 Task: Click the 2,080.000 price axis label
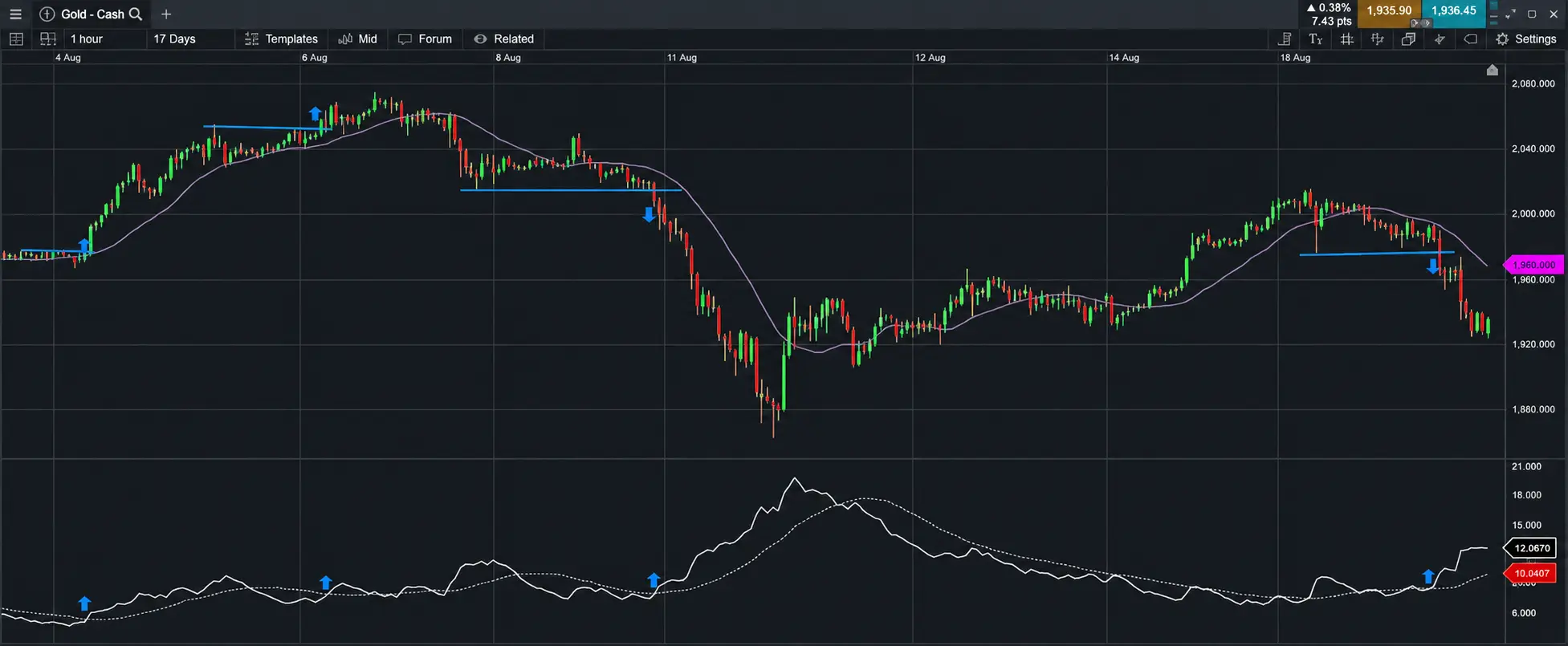pyautogui.click(x=1533, y=83)
